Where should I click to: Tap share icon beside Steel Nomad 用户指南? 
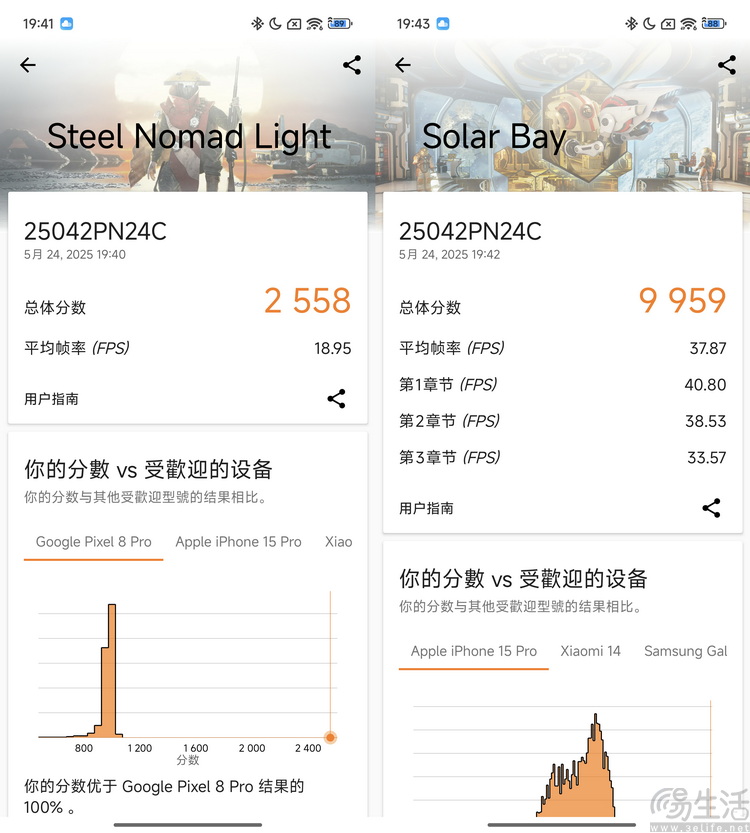(x=336, y=398)
